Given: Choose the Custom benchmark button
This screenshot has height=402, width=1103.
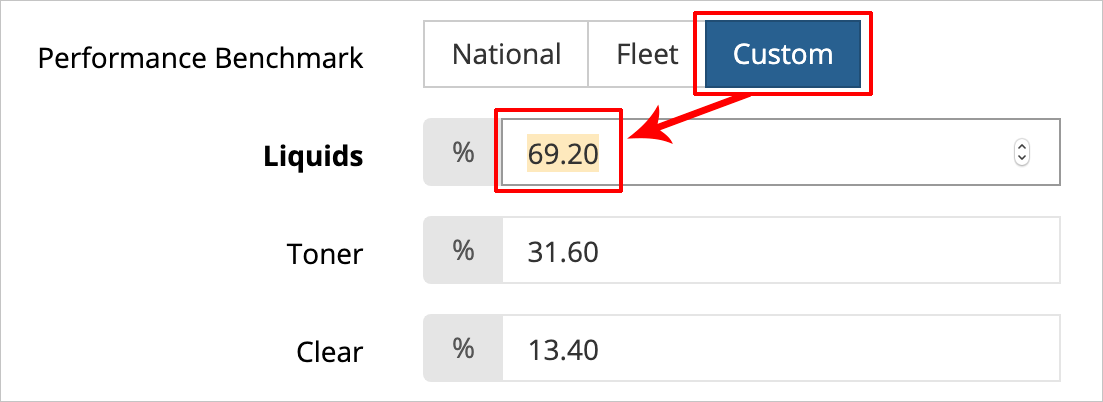Looking at the screenshot, I should (x=782, y=54).
